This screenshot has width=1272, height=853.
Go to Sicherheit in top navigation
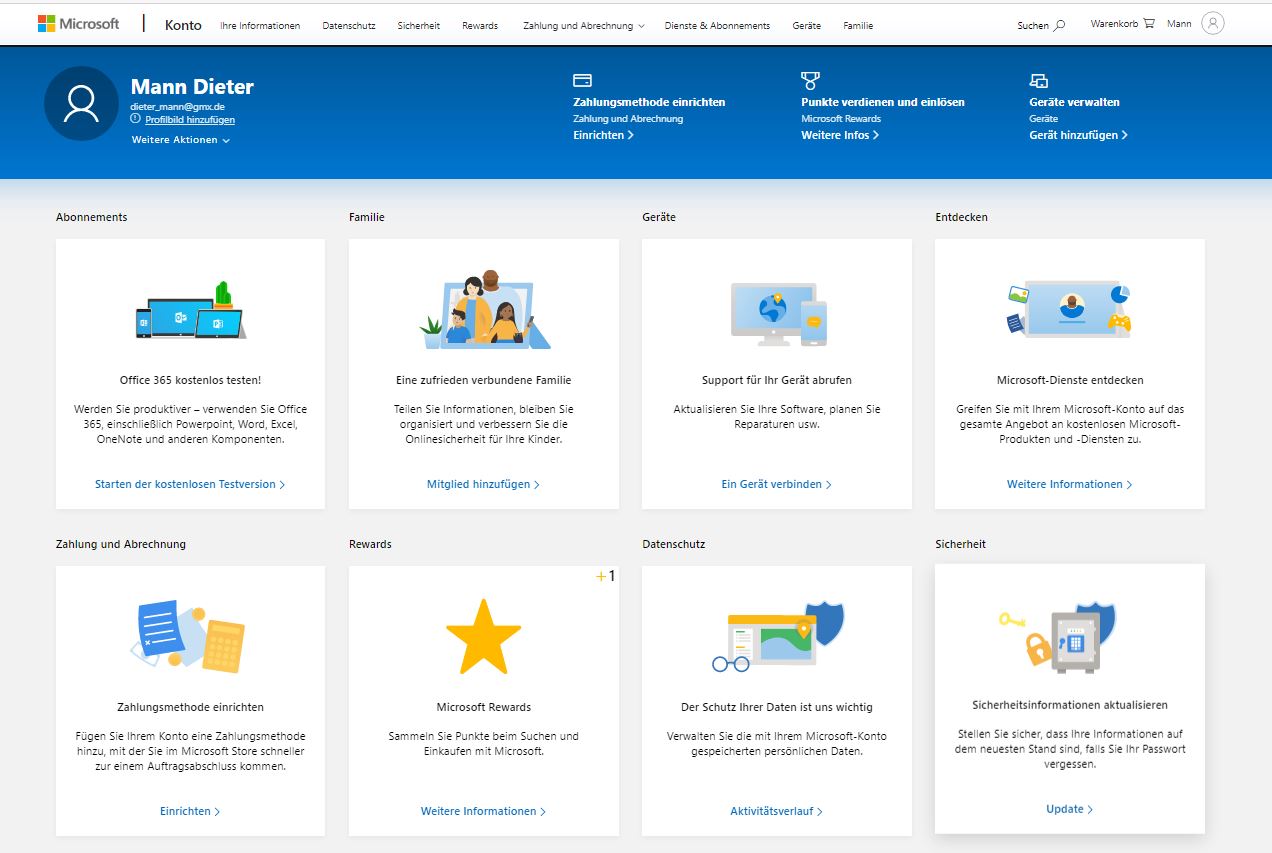(418, 25)
